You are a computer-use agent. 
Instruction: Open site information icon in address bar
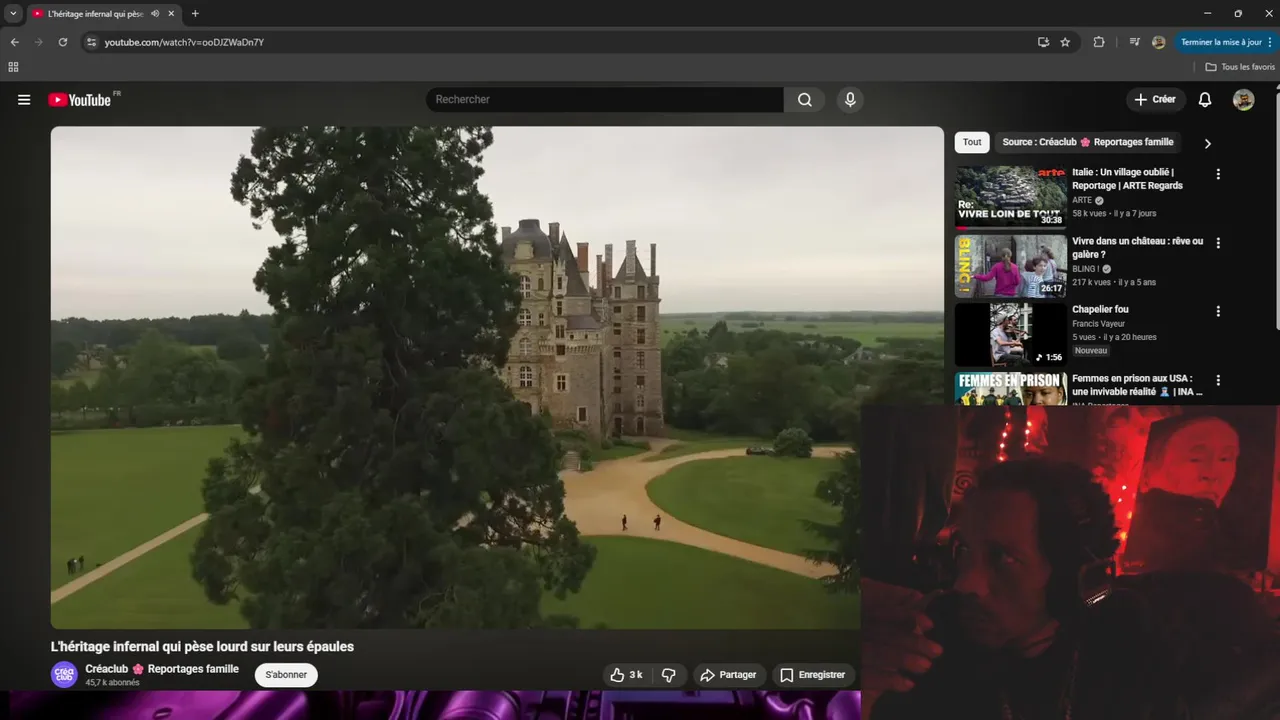(91, 42)
